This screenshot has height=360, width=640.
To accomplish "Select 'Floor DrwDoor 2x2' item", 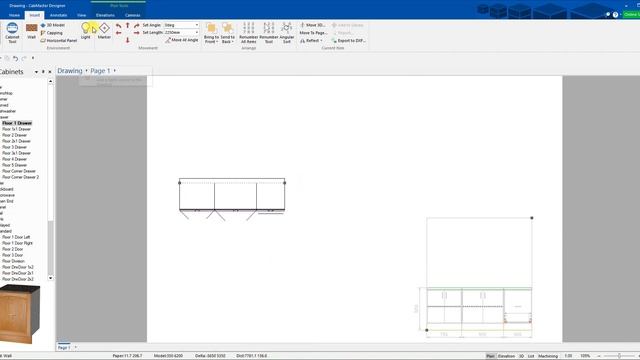I will 18,279.
